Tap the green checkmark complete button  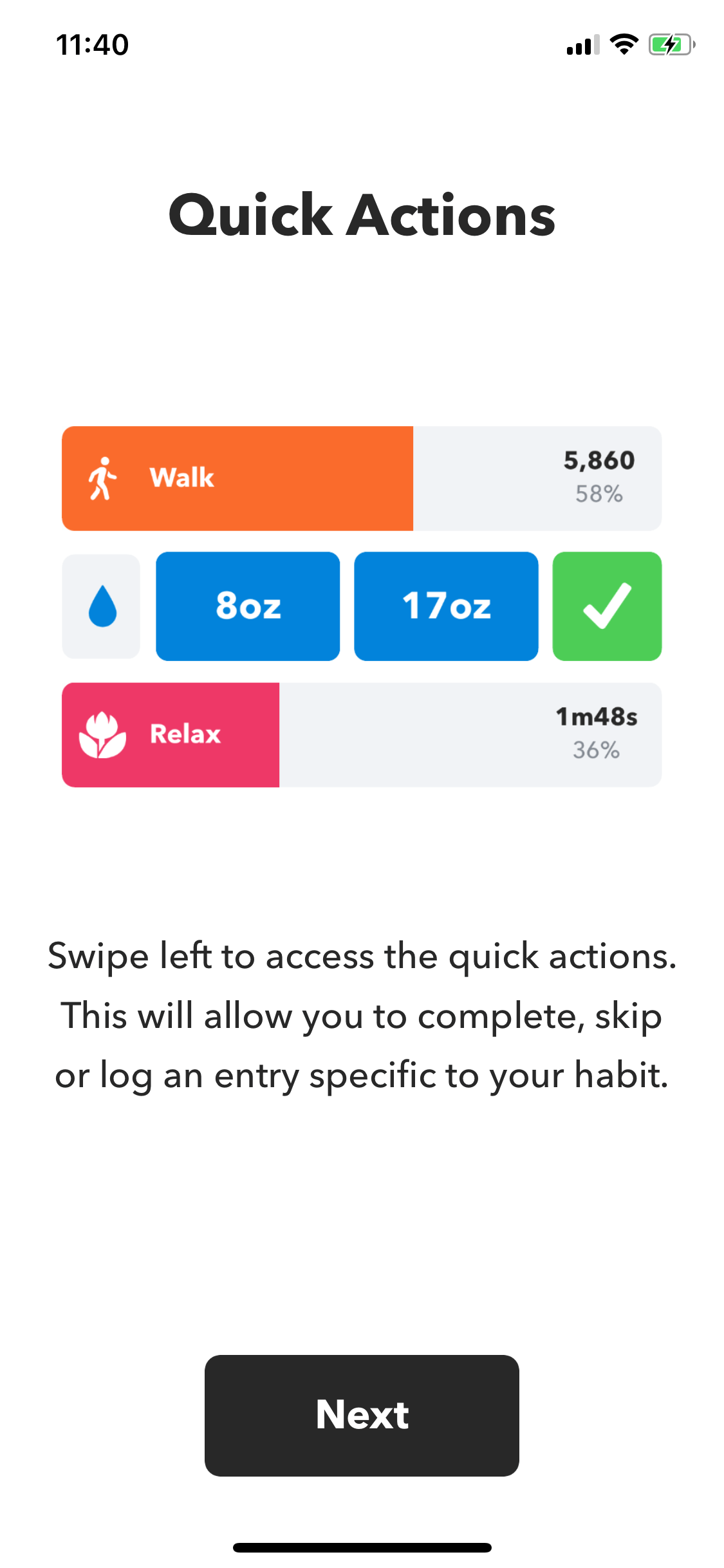(x=607, y=606)
